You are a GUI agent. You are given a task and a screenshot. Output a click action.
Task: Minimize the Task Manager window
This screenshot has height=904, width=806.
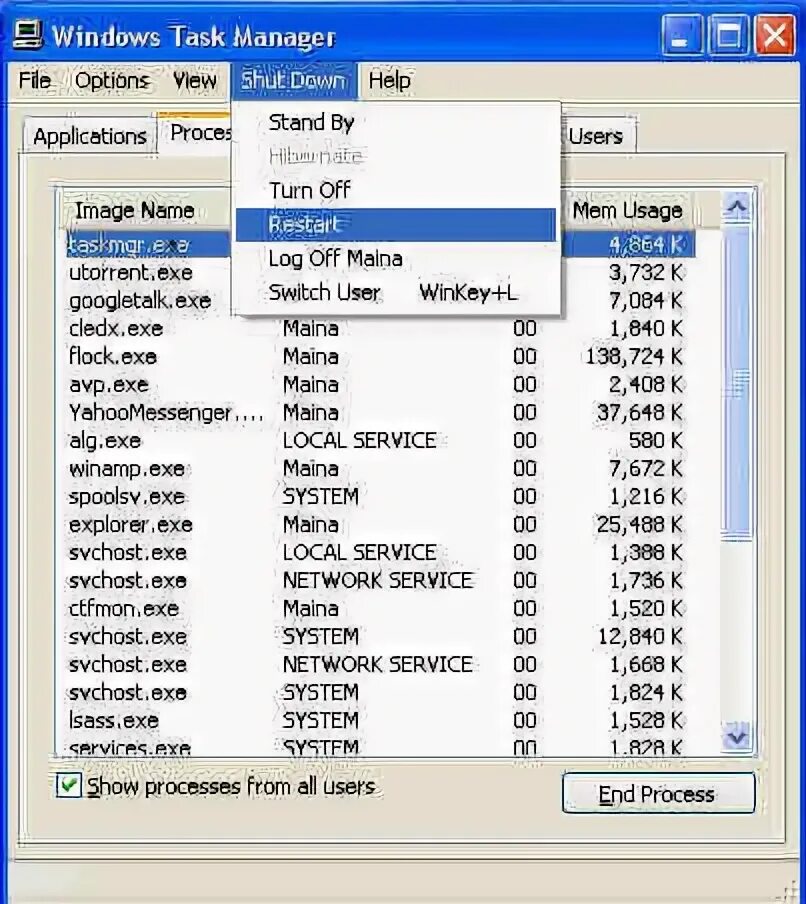pos(681,36)
